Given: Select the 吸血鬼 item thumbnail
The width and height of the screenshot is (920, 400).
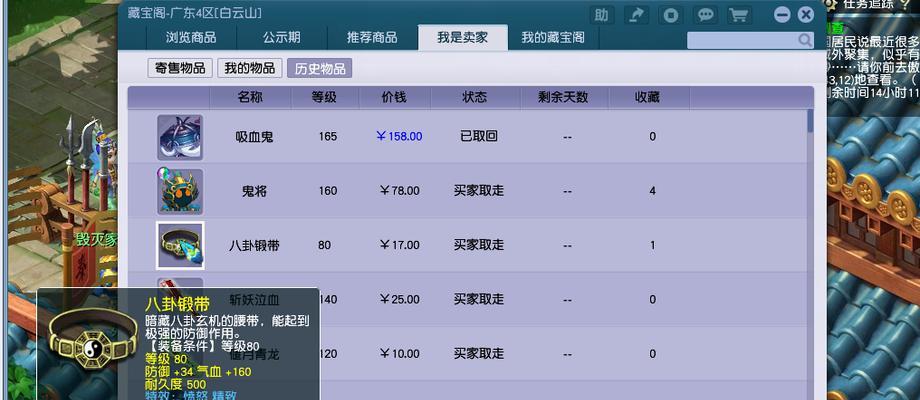Looking at the screenshot, I should click(180, 137).
